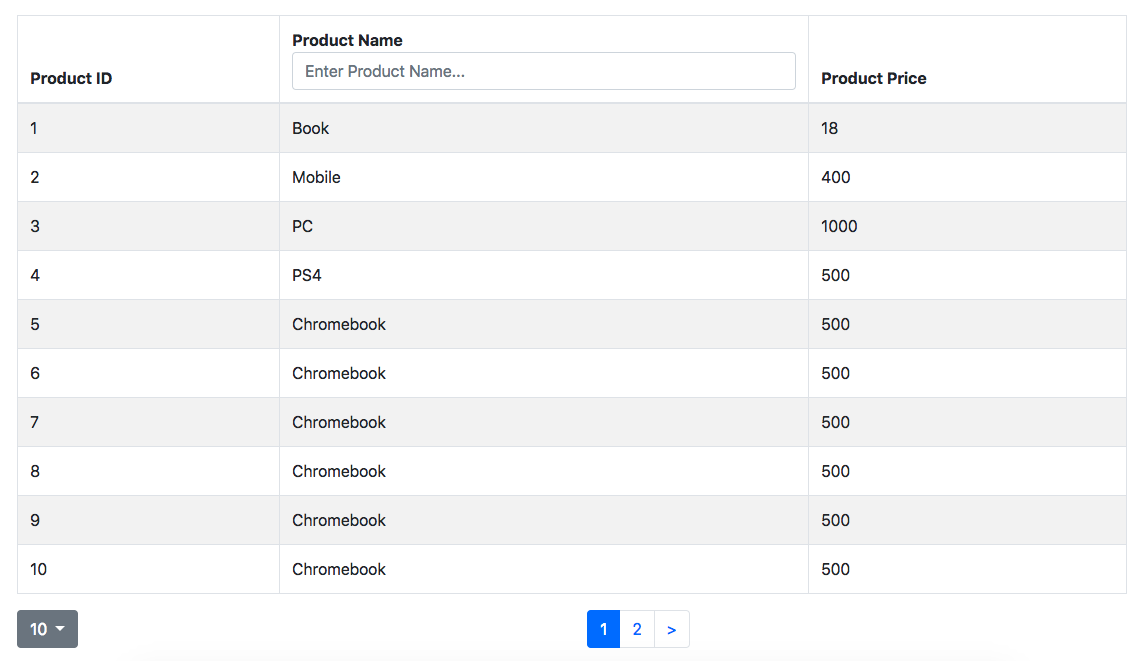This screenshot has height=661, width=1147.
Task: Click the Product ID cell showing 9
Action: click(x=35, y=520)
